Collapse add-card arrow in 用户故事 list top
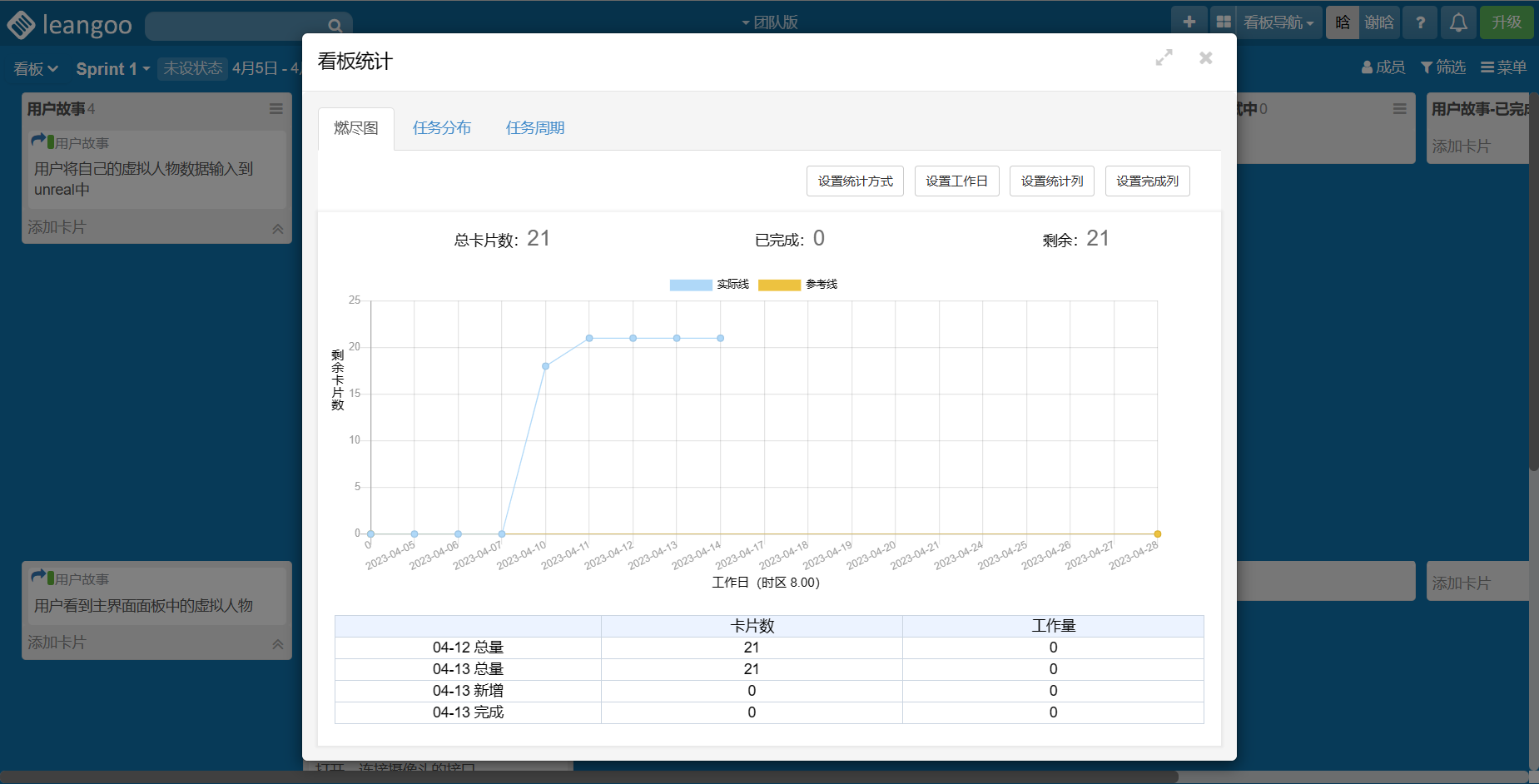Screen dimensions: 1539x784 pos(278,229)
